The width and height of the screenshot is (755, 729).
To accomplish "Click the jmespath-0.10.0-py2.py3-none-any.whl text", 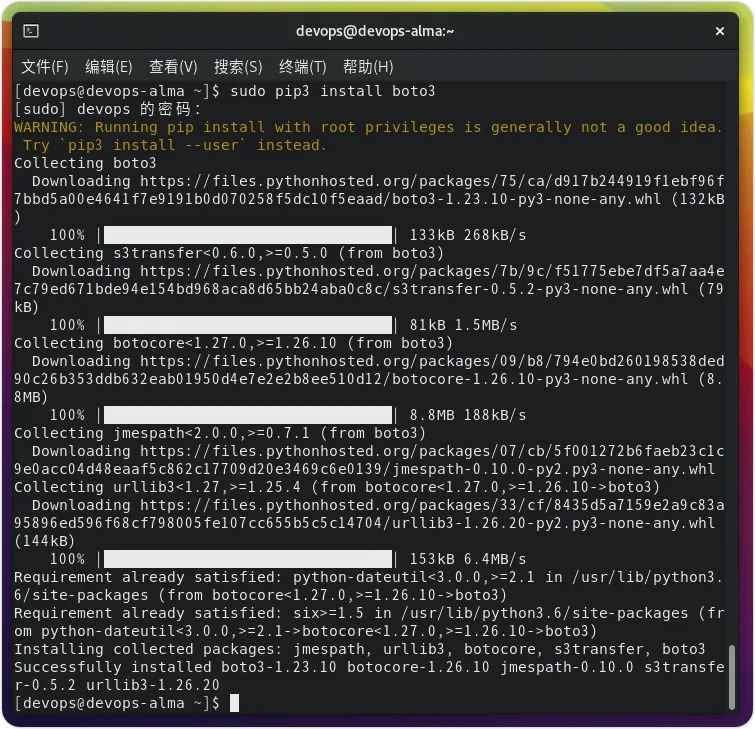I will (553, 469).
